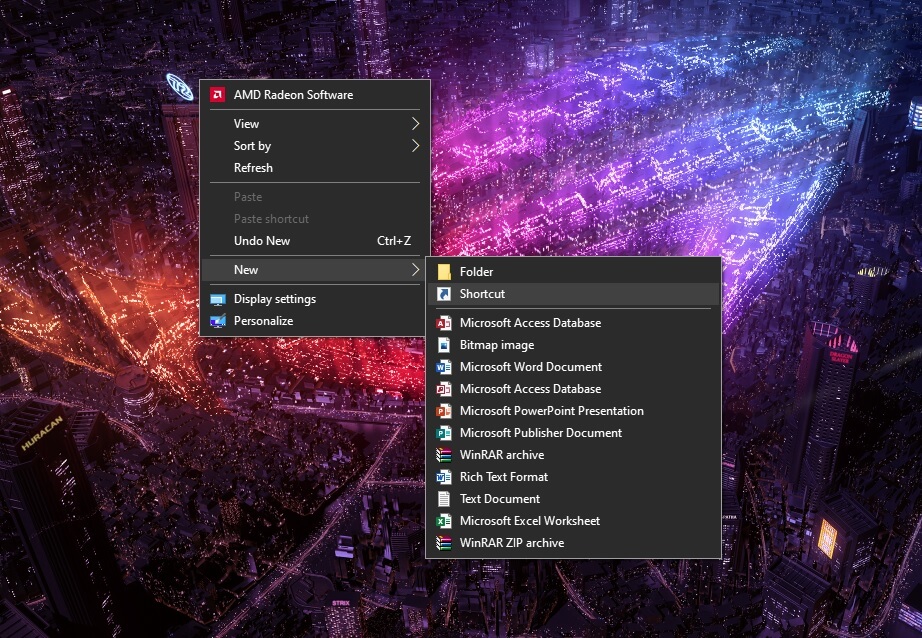Choose the first Microsoft Access Database entry
Screen dimensions: 922x638
(x=573, y=323)
